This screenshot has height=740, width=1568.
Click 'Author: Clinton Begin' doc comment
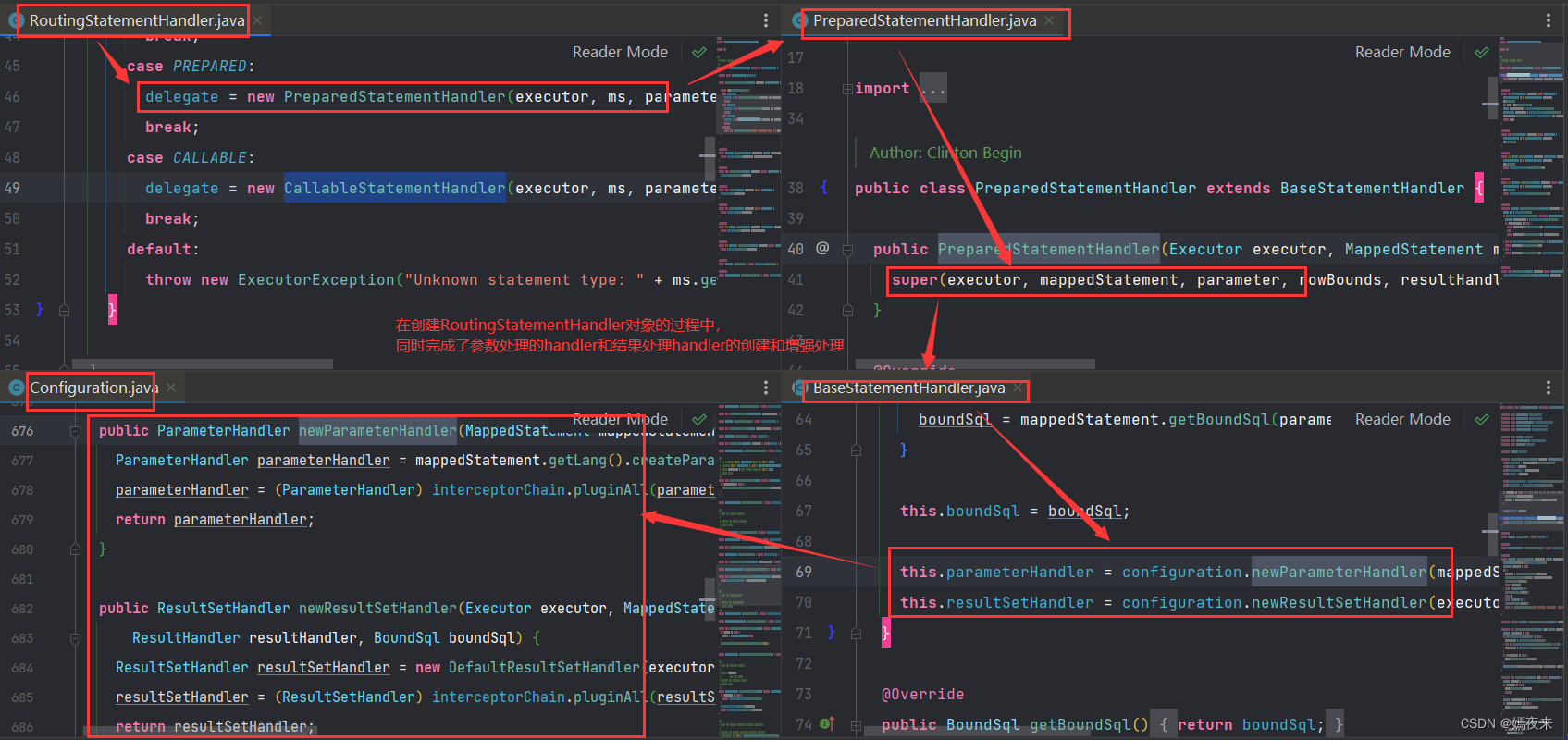(x=945, y=153)
